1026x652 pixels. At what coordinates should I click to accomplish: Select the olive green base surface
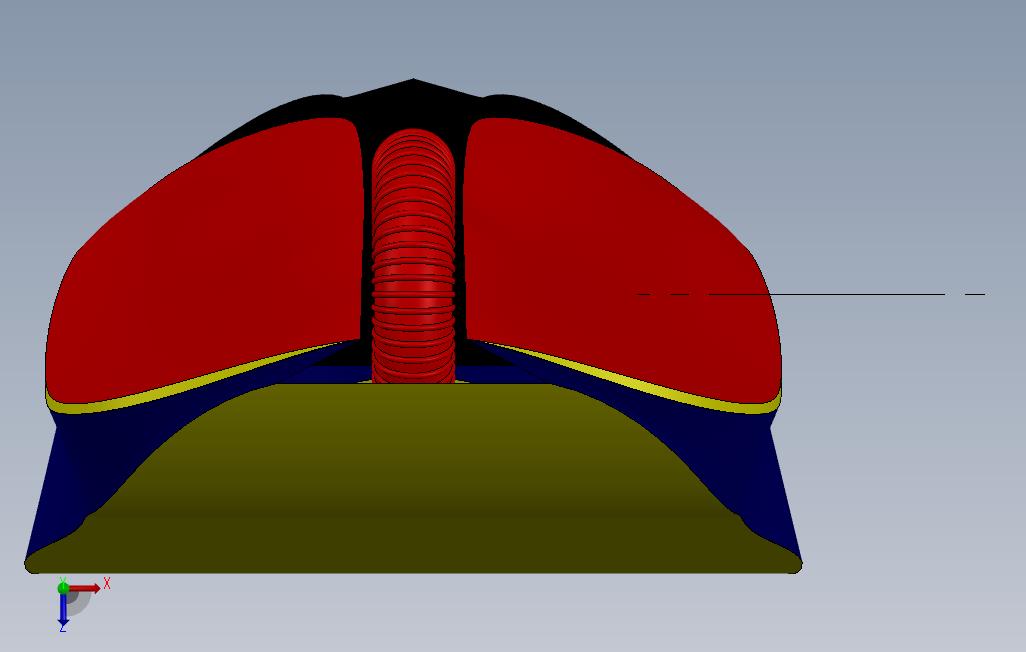click(413, 481)
